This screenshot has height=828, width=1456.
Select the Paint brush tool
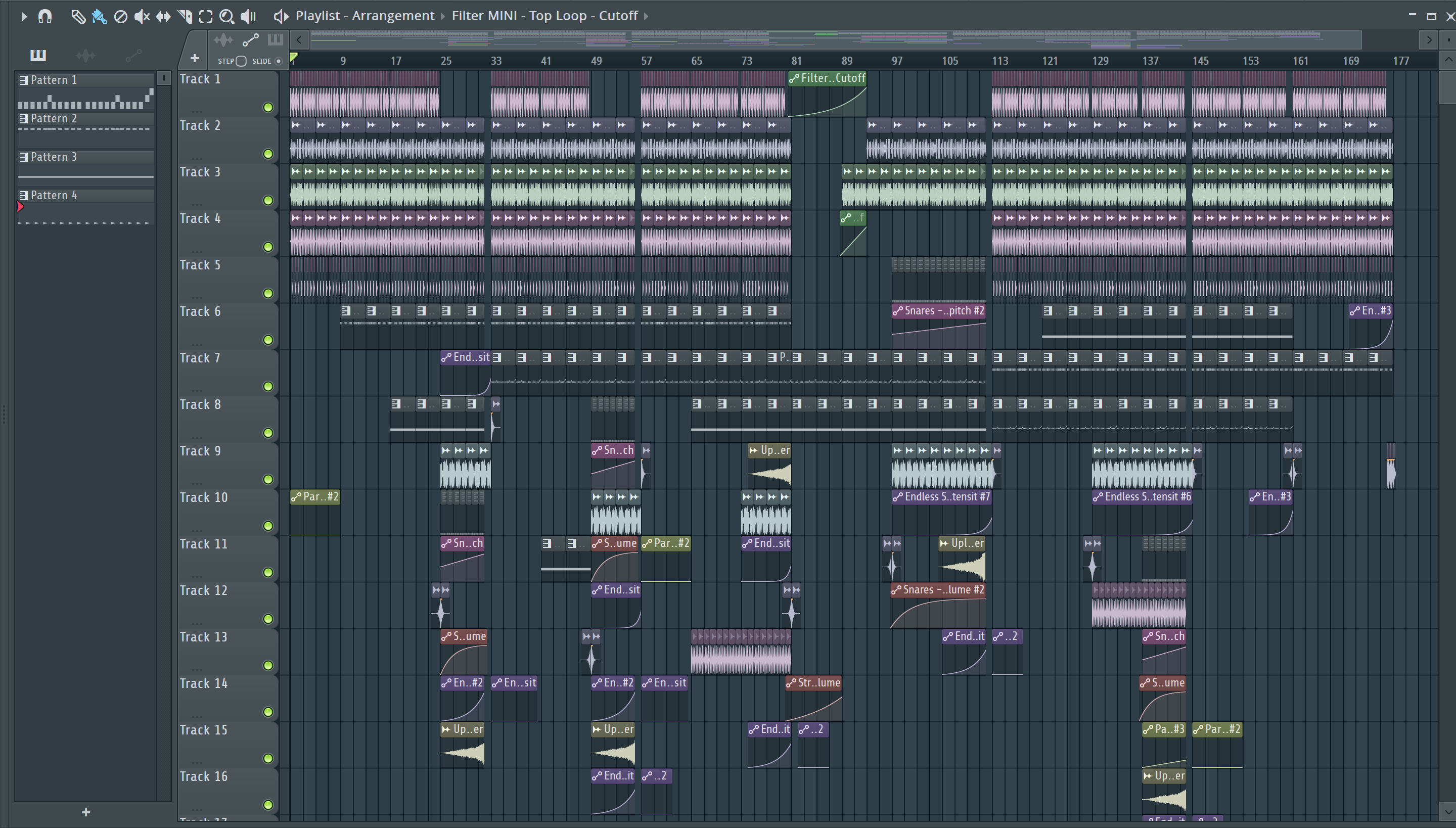99,17
